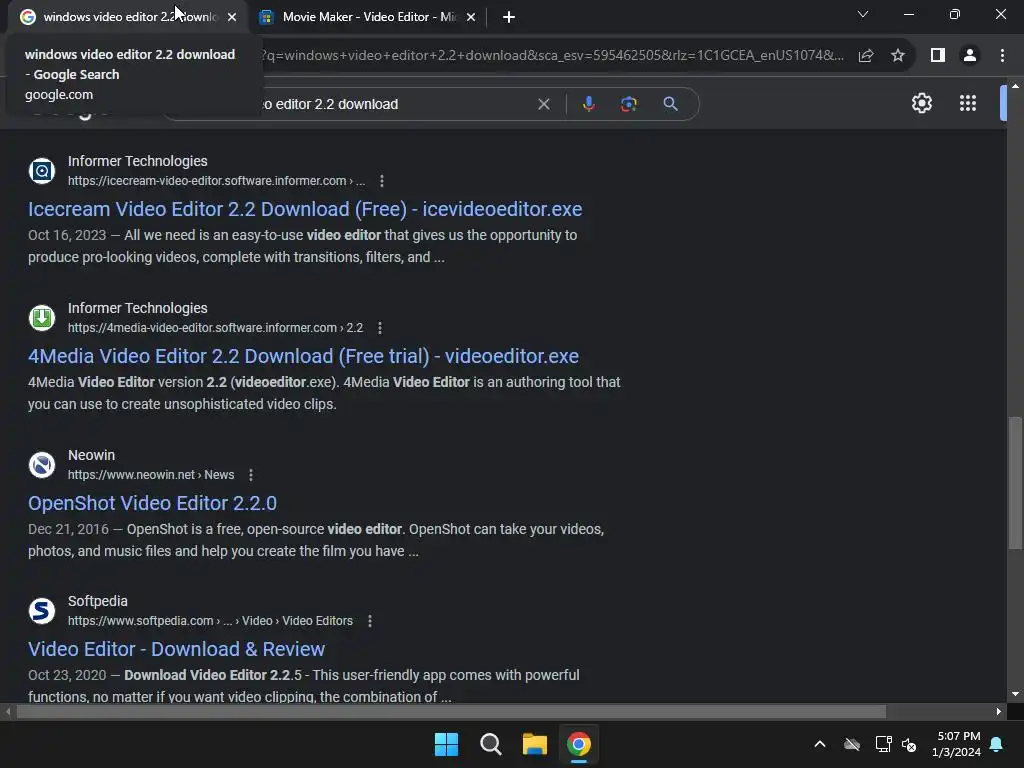Click the Softpedia site name

click(98, 601)
